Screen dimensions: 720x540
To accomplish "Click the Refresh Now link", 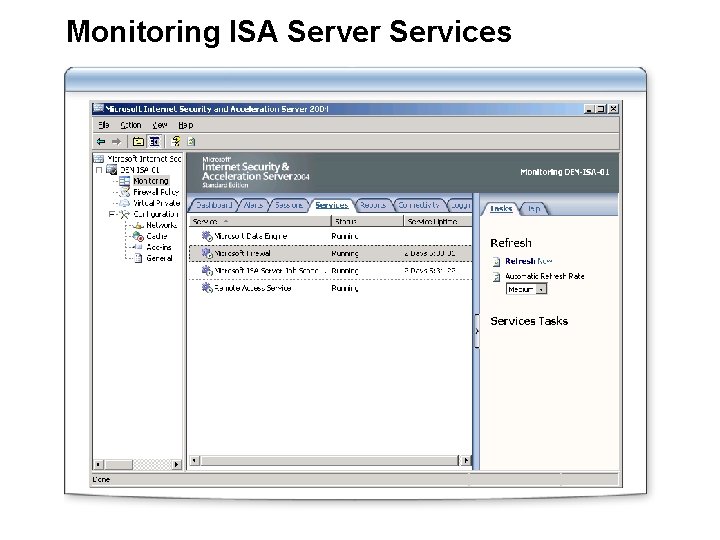I will (x=529, y=261).
